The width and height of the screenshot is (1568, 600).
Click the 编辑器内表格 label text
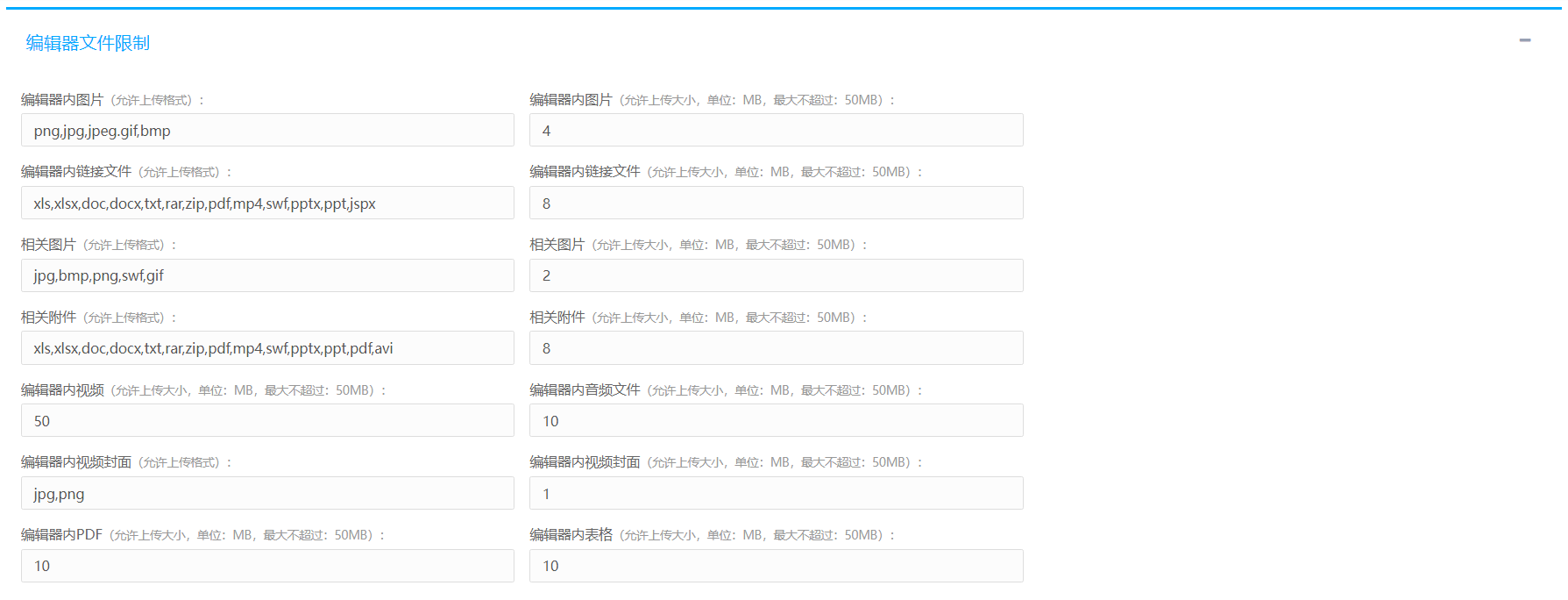571,535
